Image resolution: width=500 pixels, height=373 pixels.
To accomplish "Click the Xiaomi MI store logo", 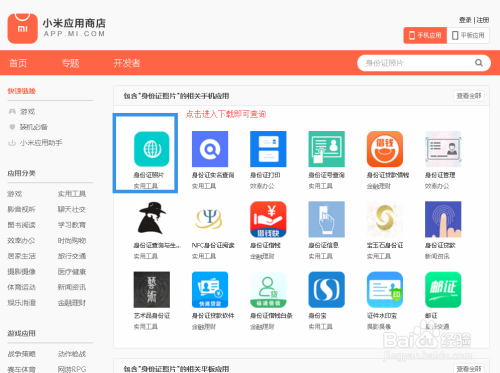I will [x=23, y=28].
